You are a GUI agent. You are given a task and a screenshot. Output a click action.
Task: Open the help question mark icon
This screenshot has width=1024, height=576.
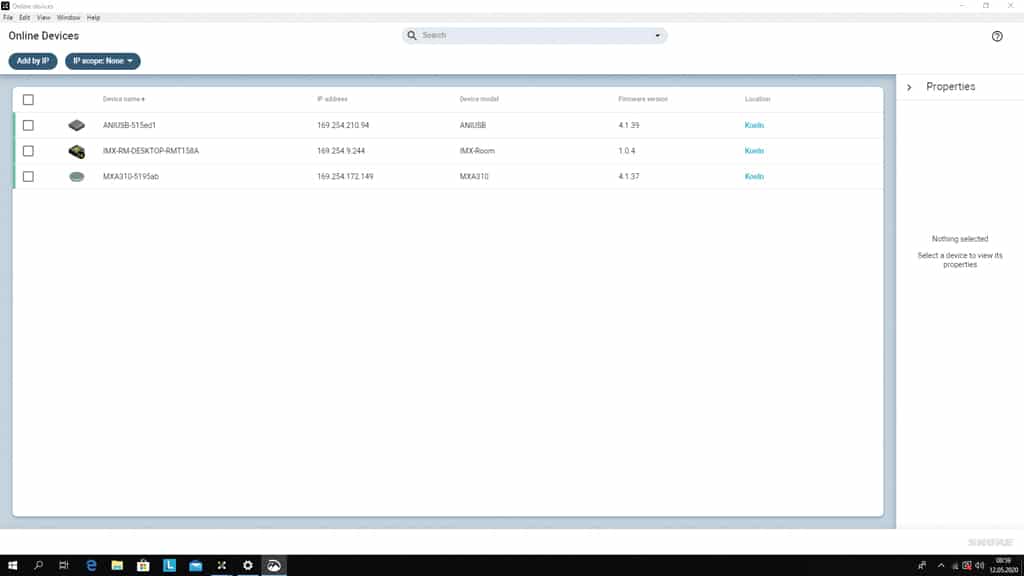pos(997,36)
